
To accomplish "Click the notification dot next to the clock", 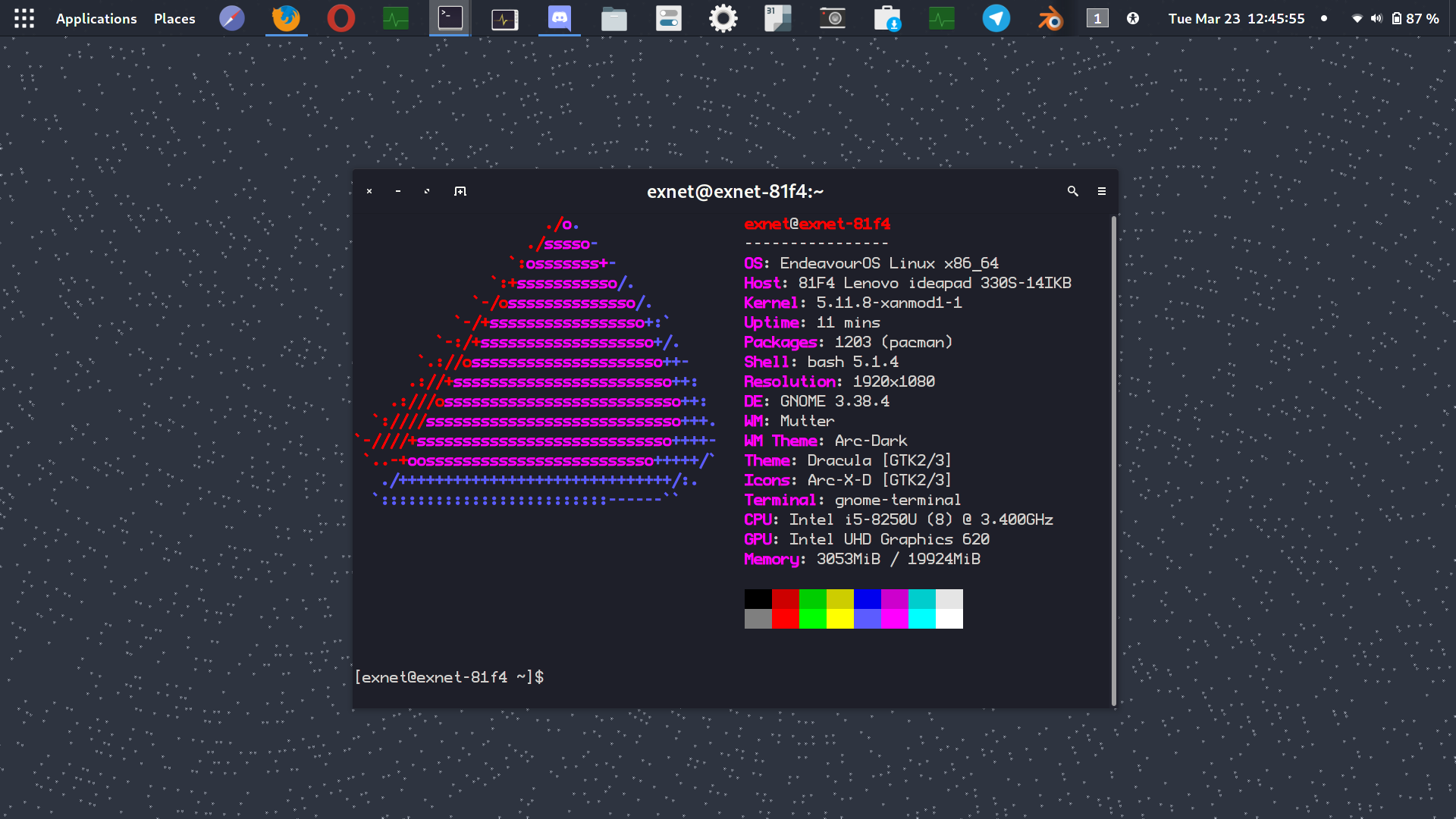I will pyautogui.click(x=1324, y=18).
